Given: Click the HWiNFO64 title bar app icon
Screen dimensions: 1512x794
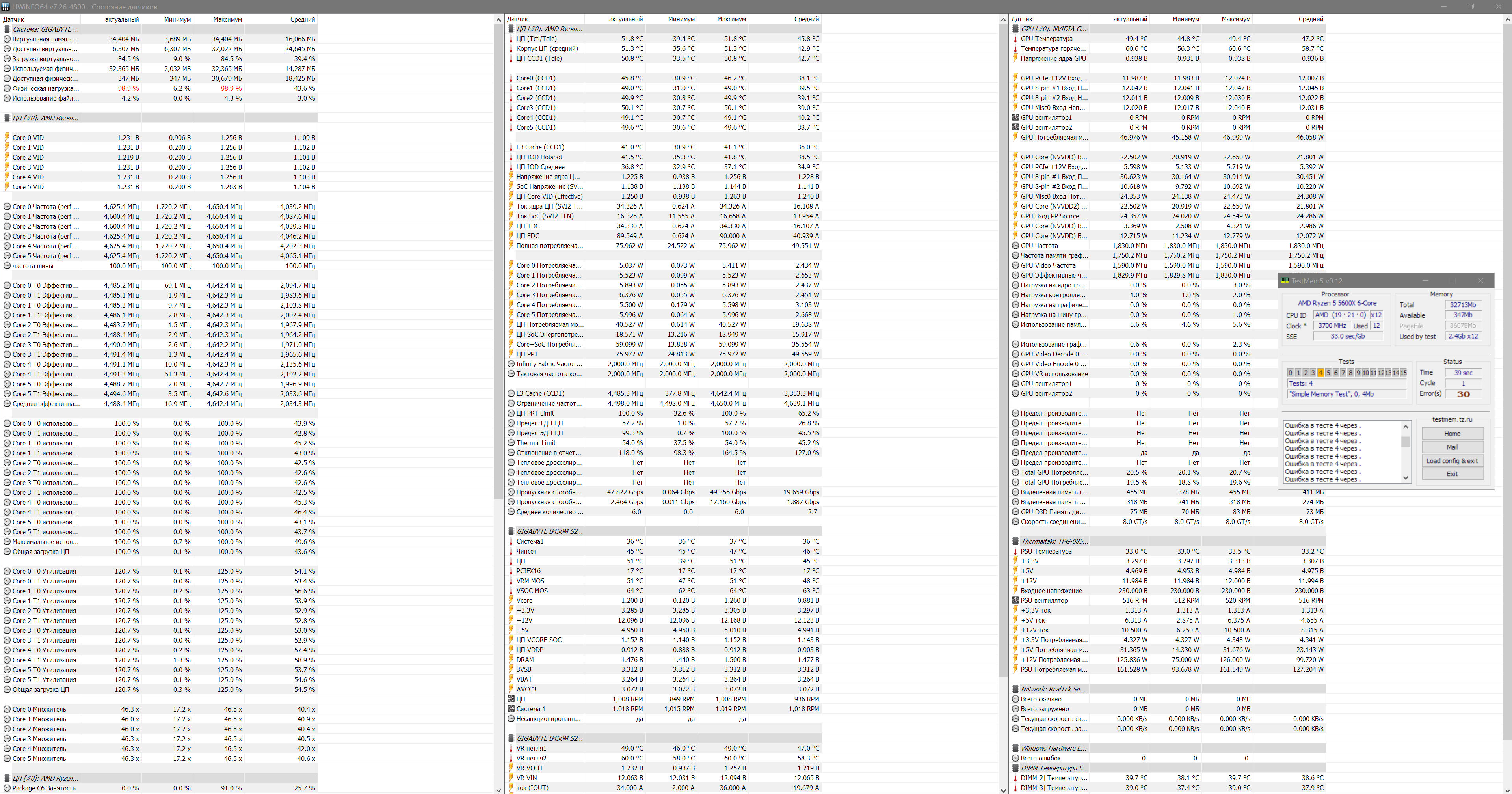Looking at the screenshot, I should point(5,6).
